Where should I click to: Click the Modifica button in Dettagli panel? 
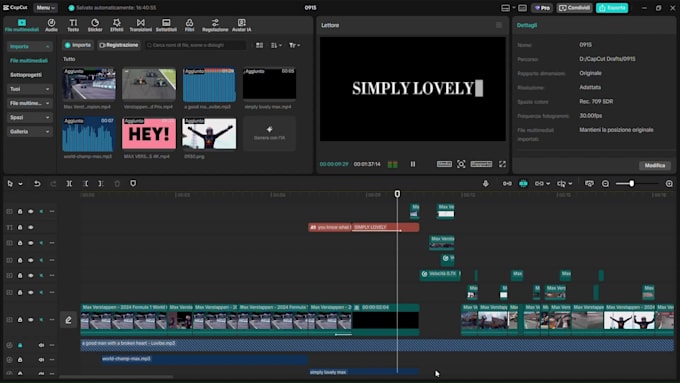(654, 165)
